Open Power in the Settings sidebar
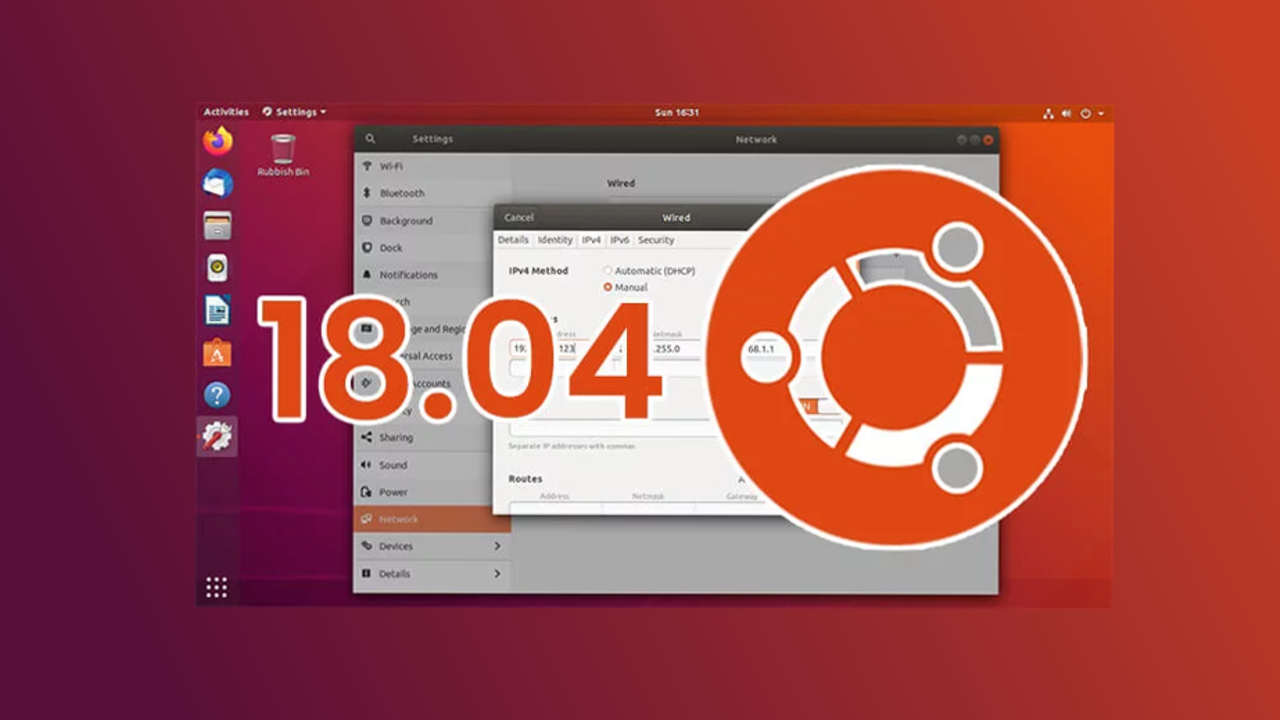Screen dimensions: 1280x720 432,492
